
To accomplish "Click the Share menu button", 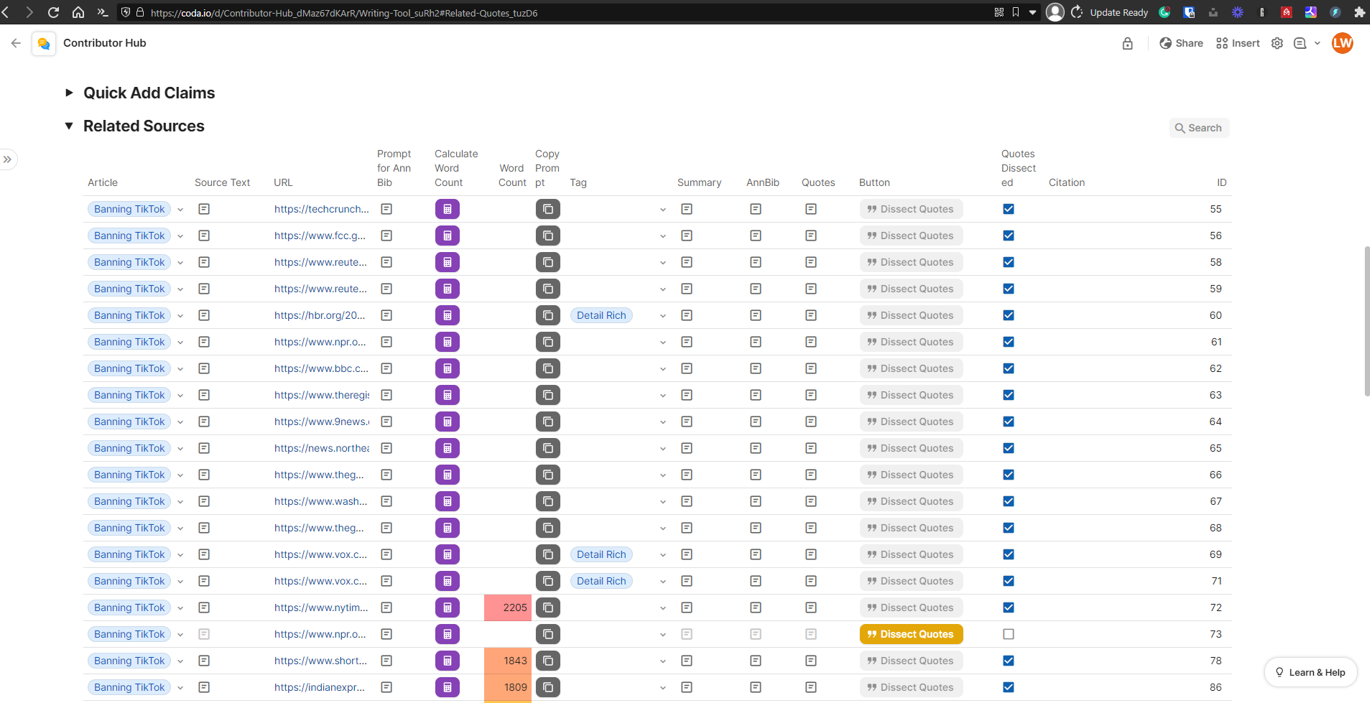I will tap(1181, 43).
